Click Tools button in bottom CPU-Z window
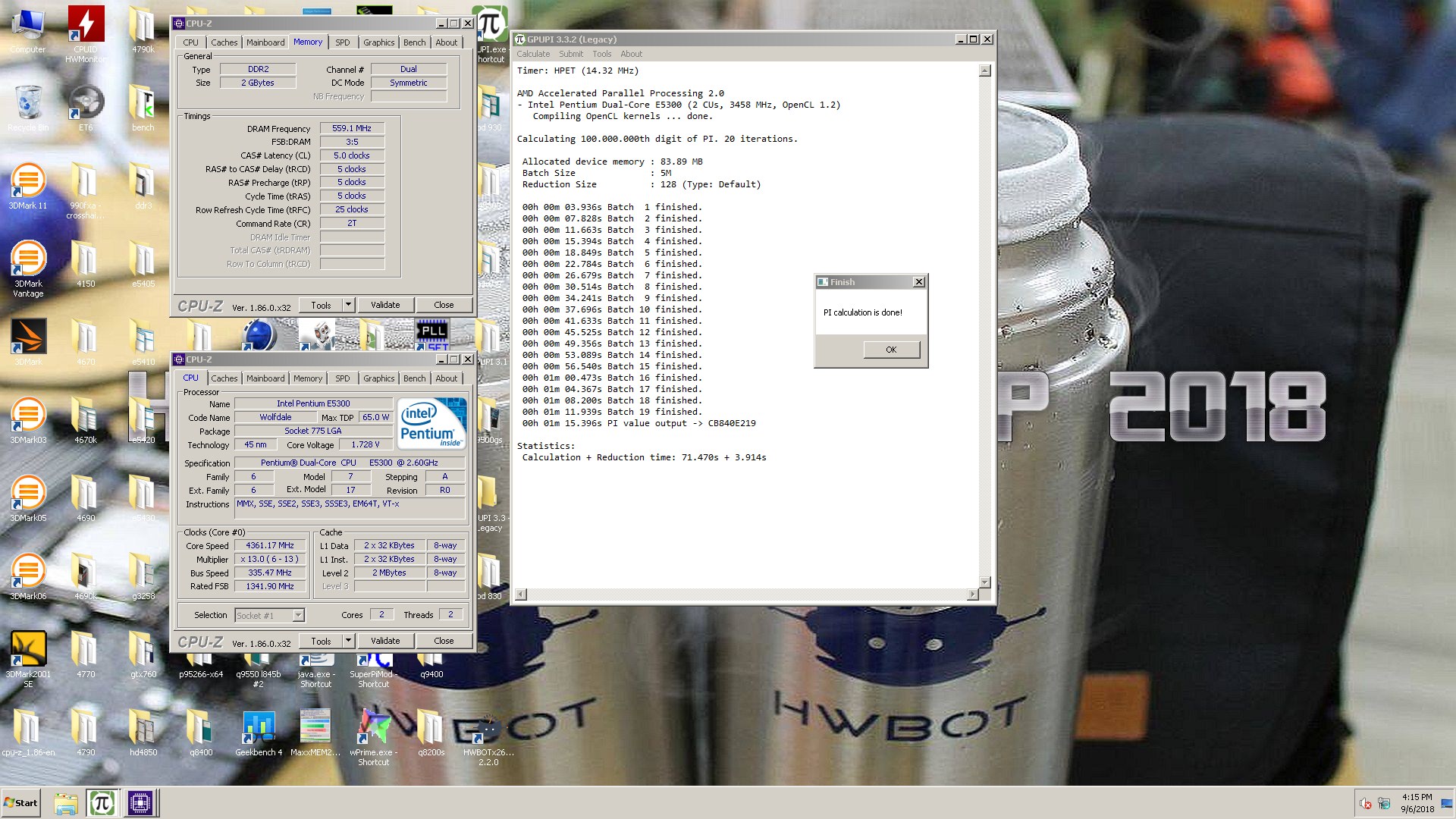This screenshot has height=819, width=1456. point(321,641)
